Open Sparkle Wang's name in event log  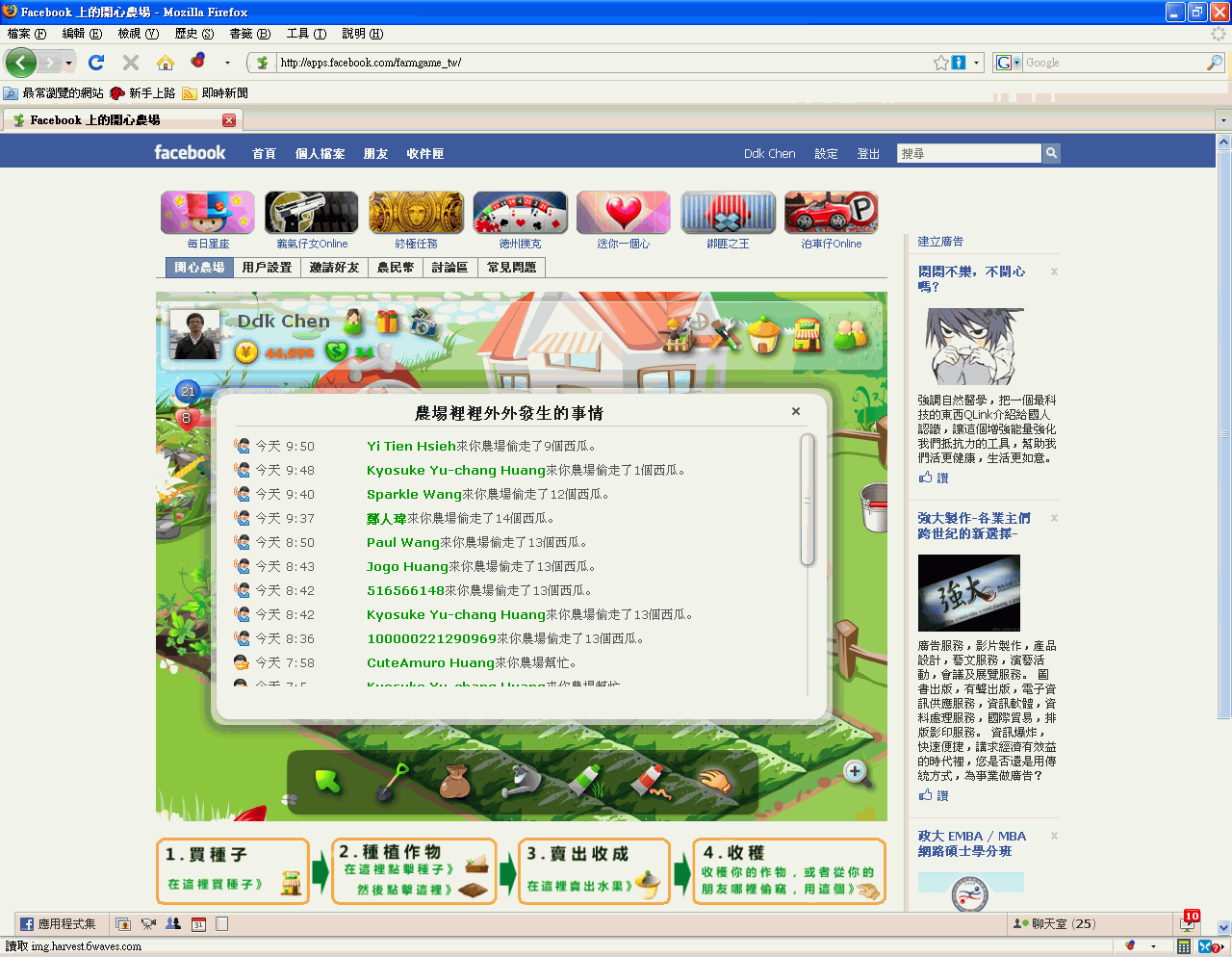click(x=414, y=494)
